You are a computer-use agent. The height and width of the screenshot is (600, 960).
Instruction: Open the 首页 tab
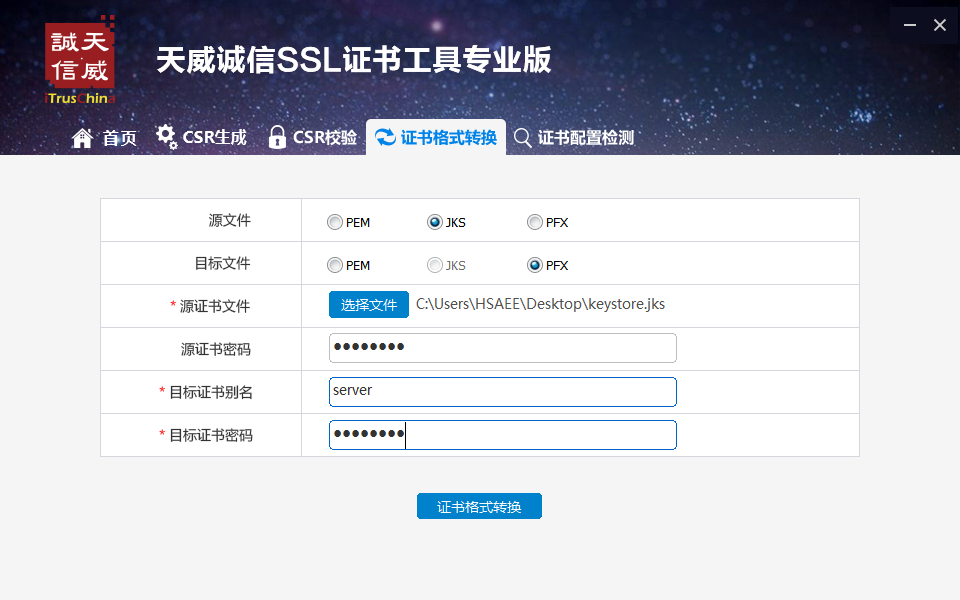point(104,138)
